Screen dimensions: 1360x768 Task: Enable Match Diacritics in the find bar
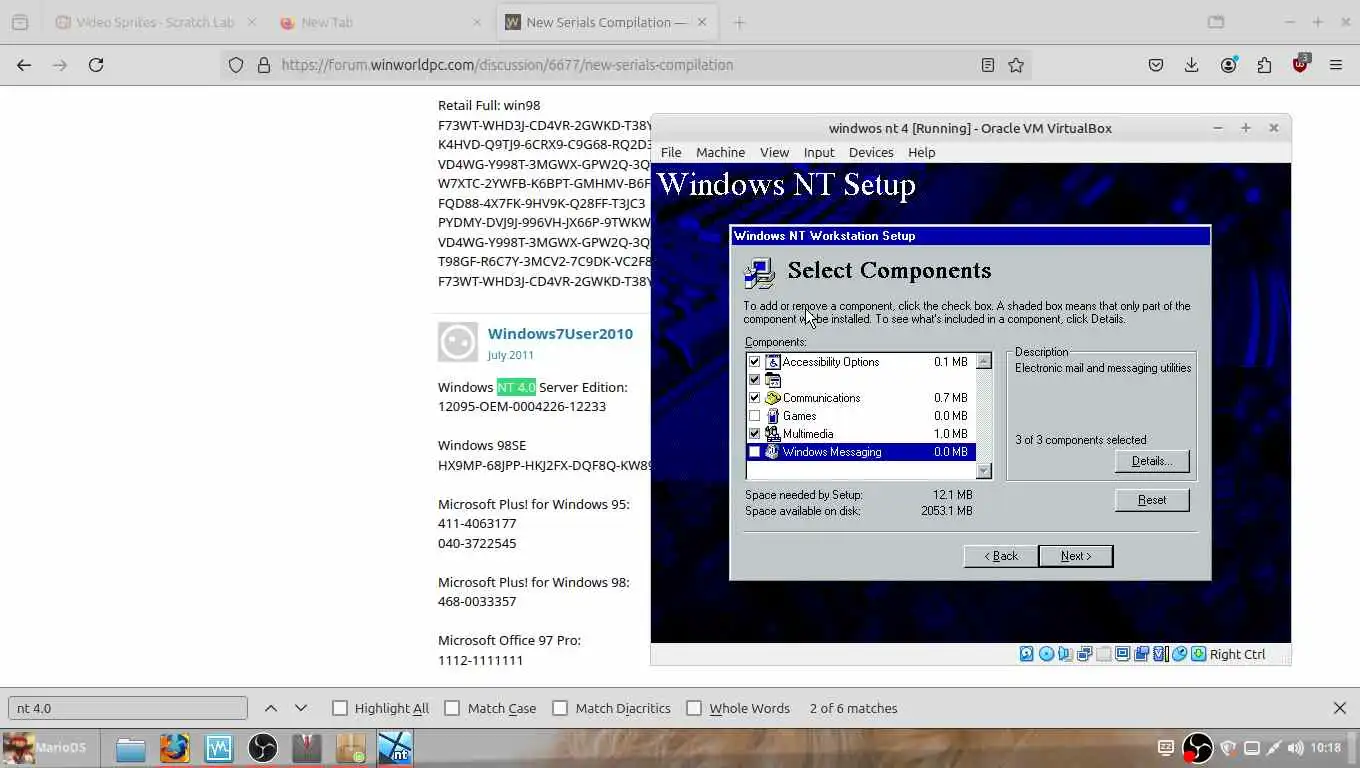(x=560, y=708)
